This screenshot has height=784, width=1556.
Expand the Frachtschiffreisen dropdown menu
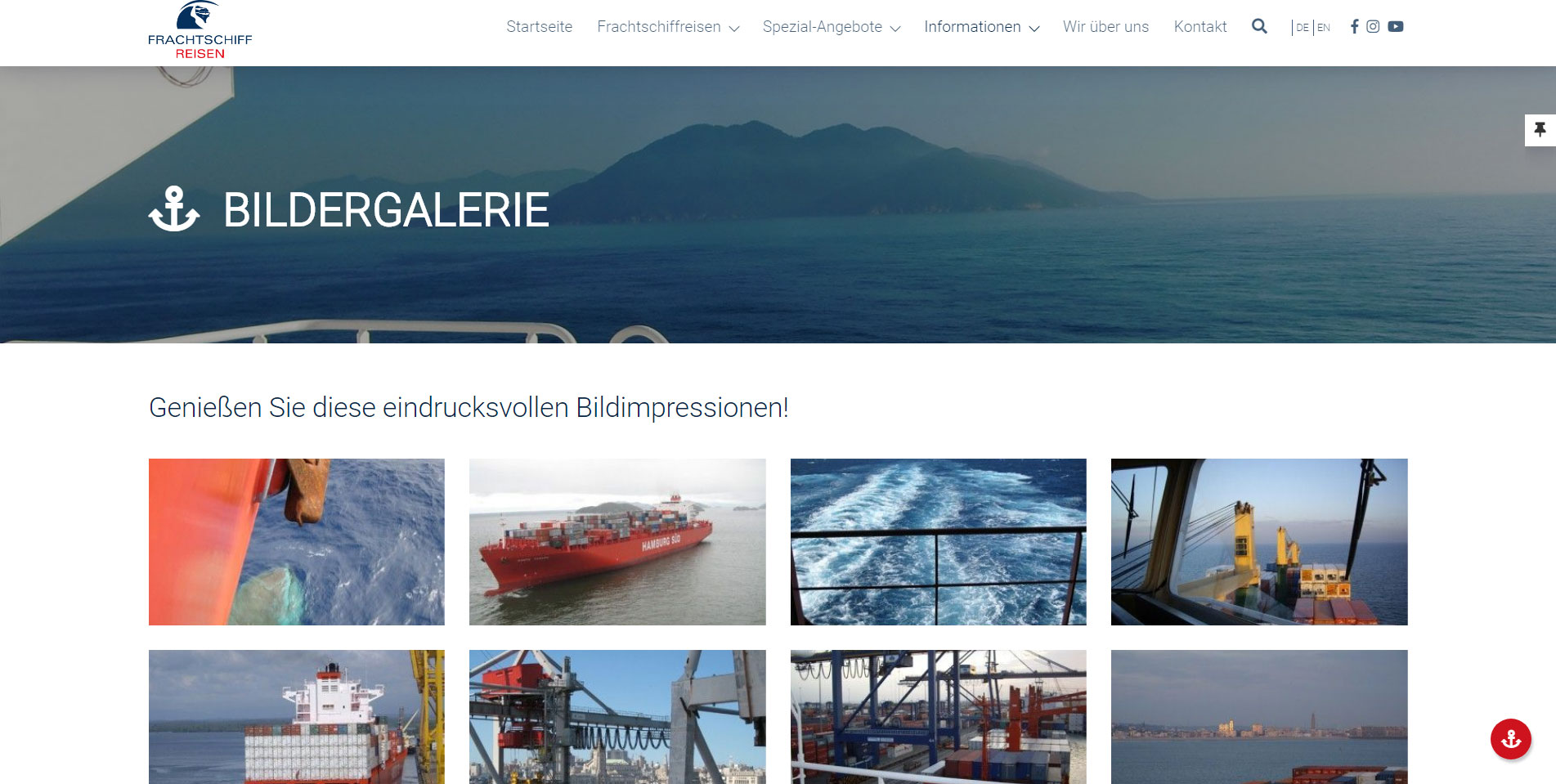pyautogui.click(x=668, y=27)
